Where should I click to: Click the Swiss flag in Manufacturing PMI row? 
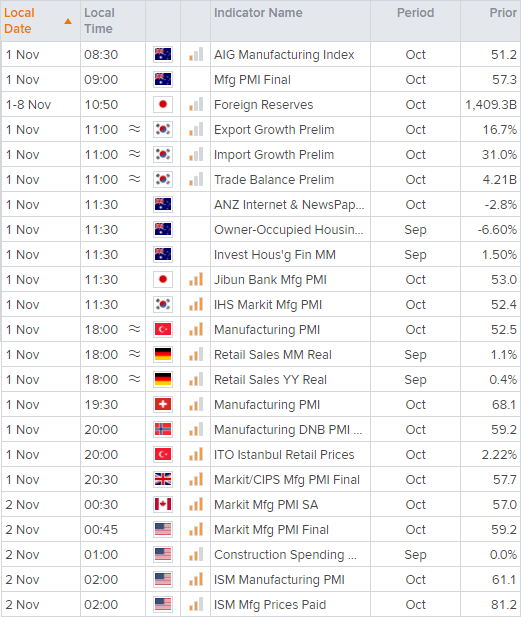point(163,404)
